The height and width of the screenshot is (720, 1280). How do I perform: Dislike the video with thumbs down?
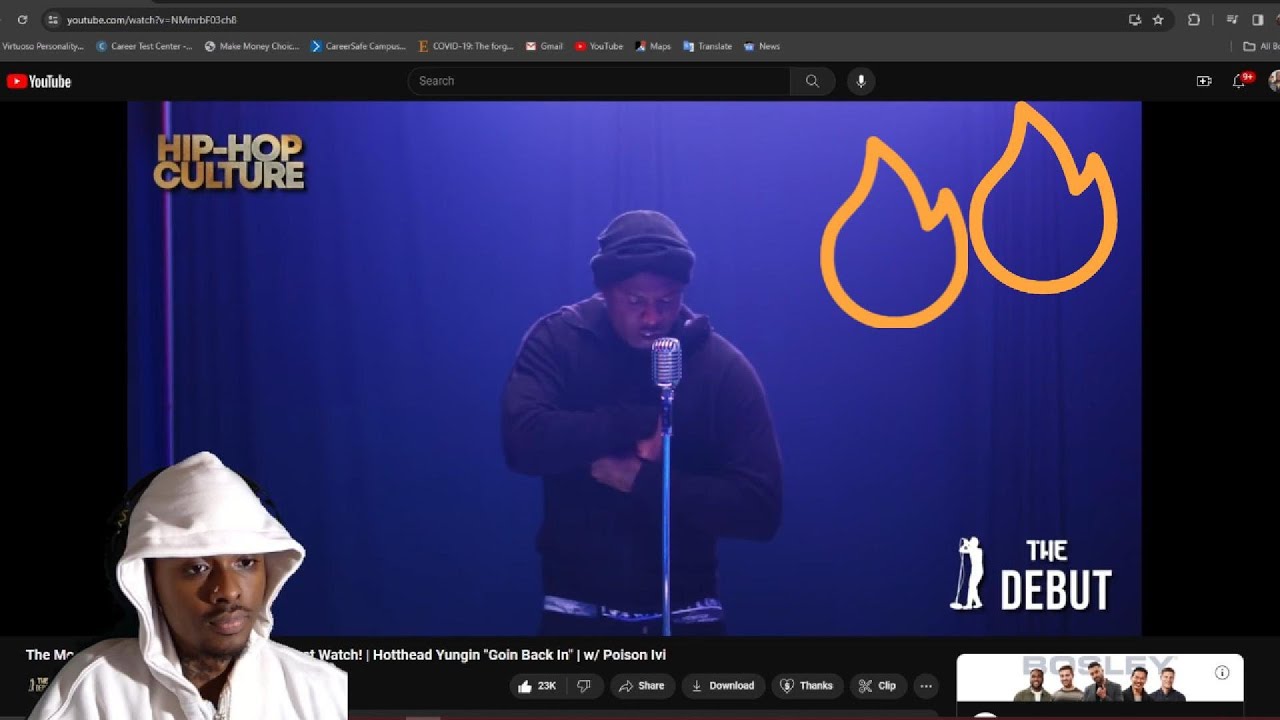[584, 686]
